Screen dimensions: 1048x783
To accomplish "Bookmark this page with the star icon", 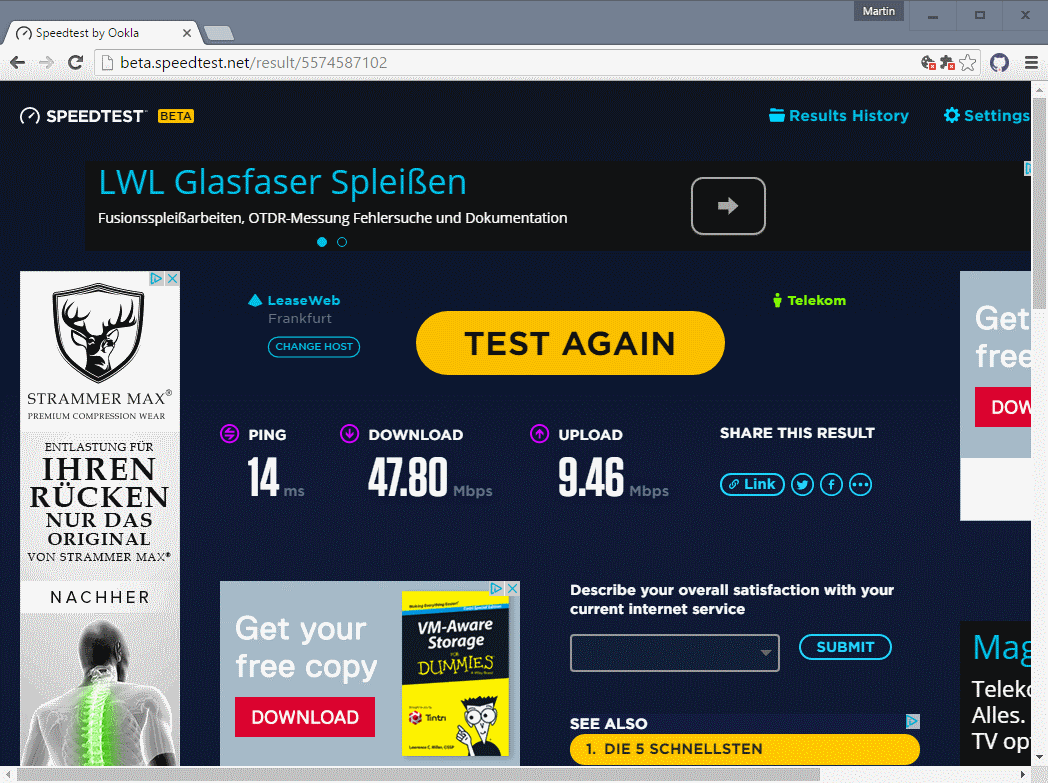I will click(967, 63).
